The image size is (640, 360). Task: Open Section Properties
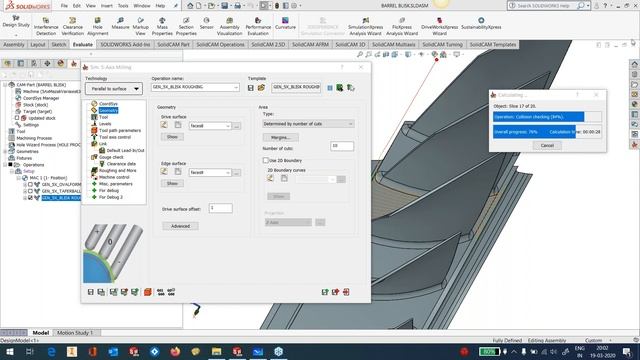[186, 27]
